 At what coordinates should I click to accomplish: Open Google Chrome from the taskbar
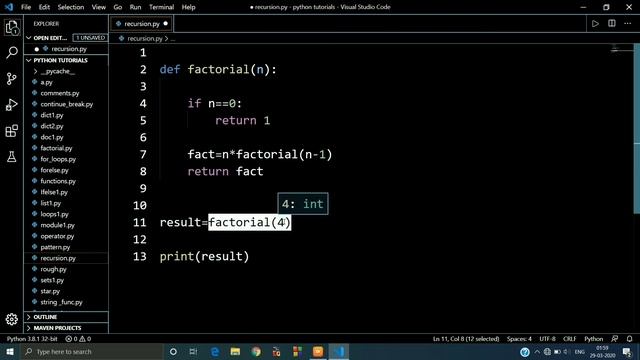click(x=256, y=351)
